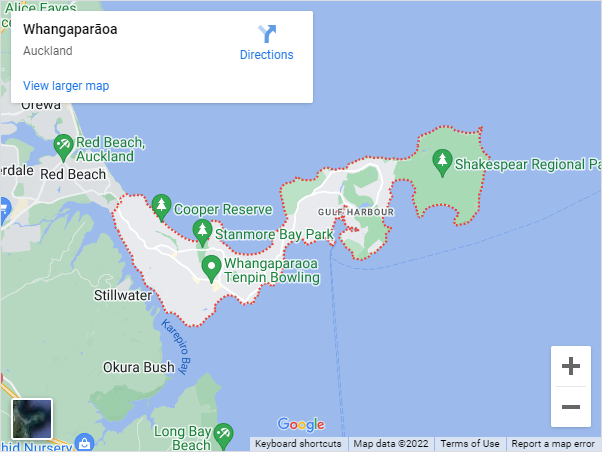This screenshot has height=452, width=602.
Task: Open Shakespear Regional Park tree pin
Action: (x=442, y=163)
